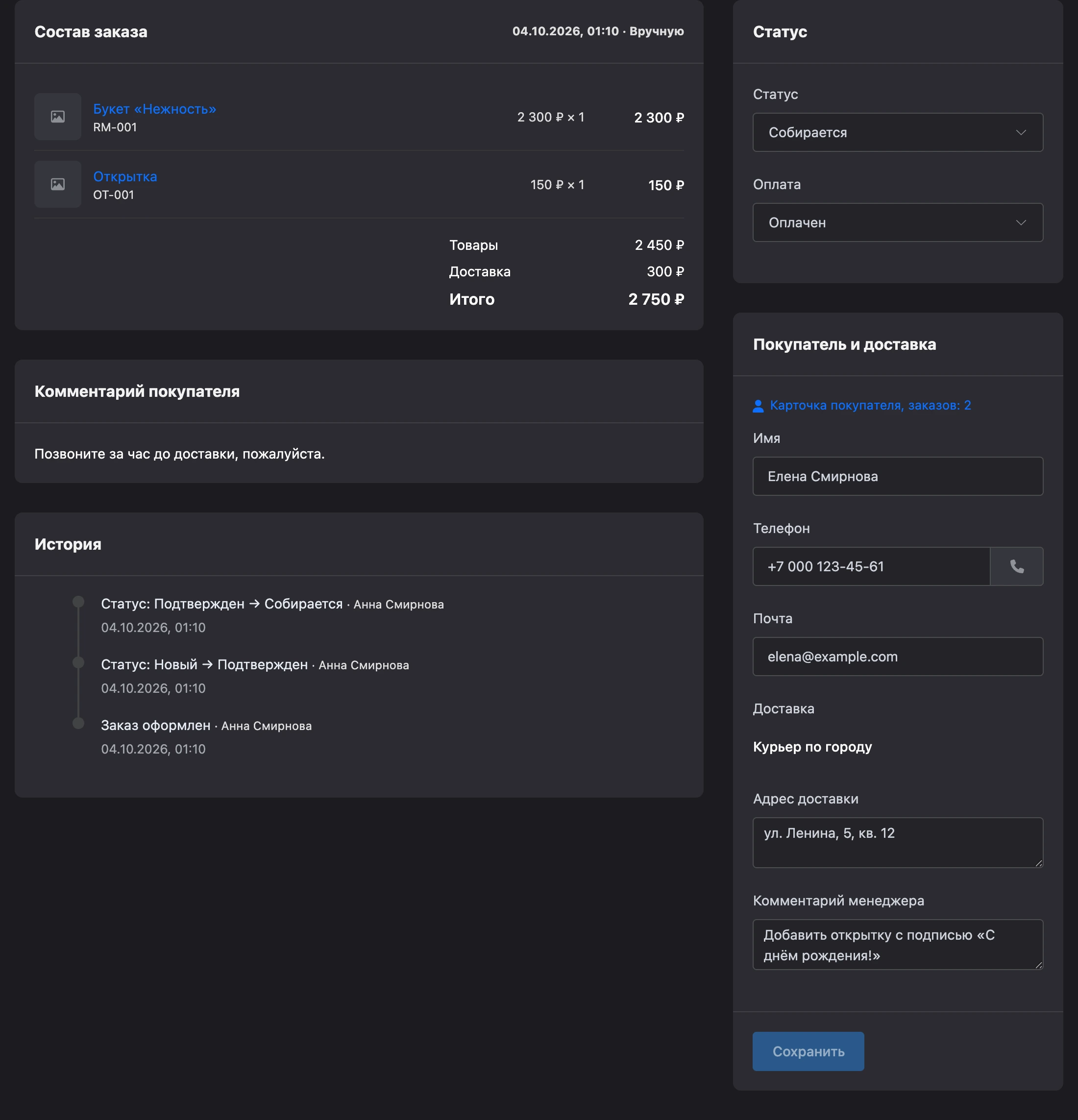Open the Оплата dropdown showing Оплачен
The width and height of the screenshot is (1078, 1120).
[897, 222]
